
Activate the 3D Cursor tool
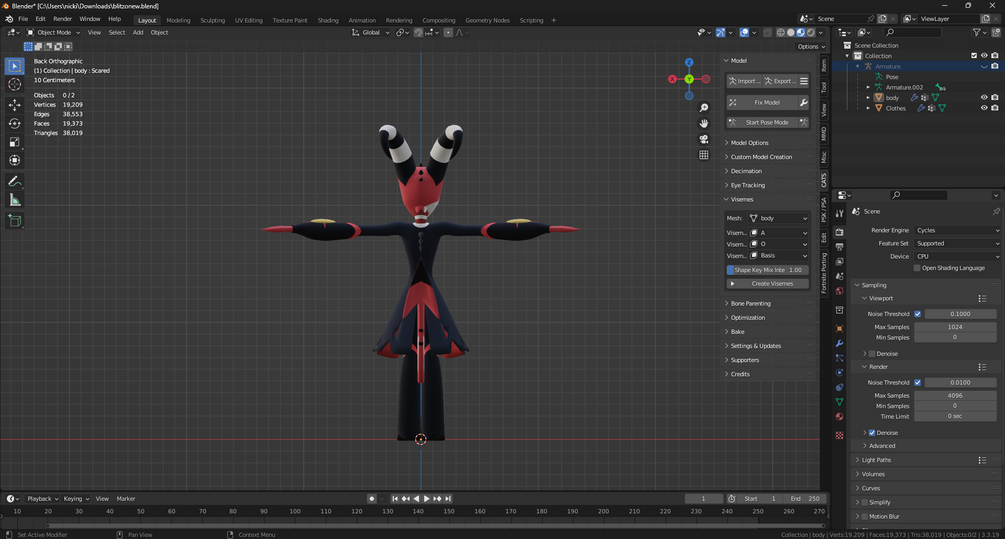pos(15,85)
